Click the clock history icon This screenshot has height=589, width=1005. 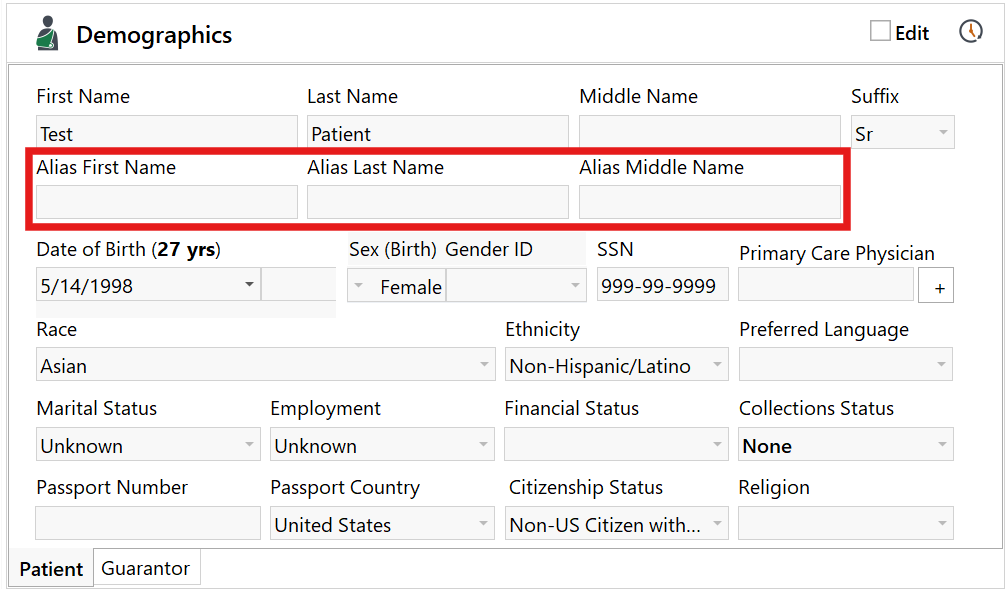point(970,32)
